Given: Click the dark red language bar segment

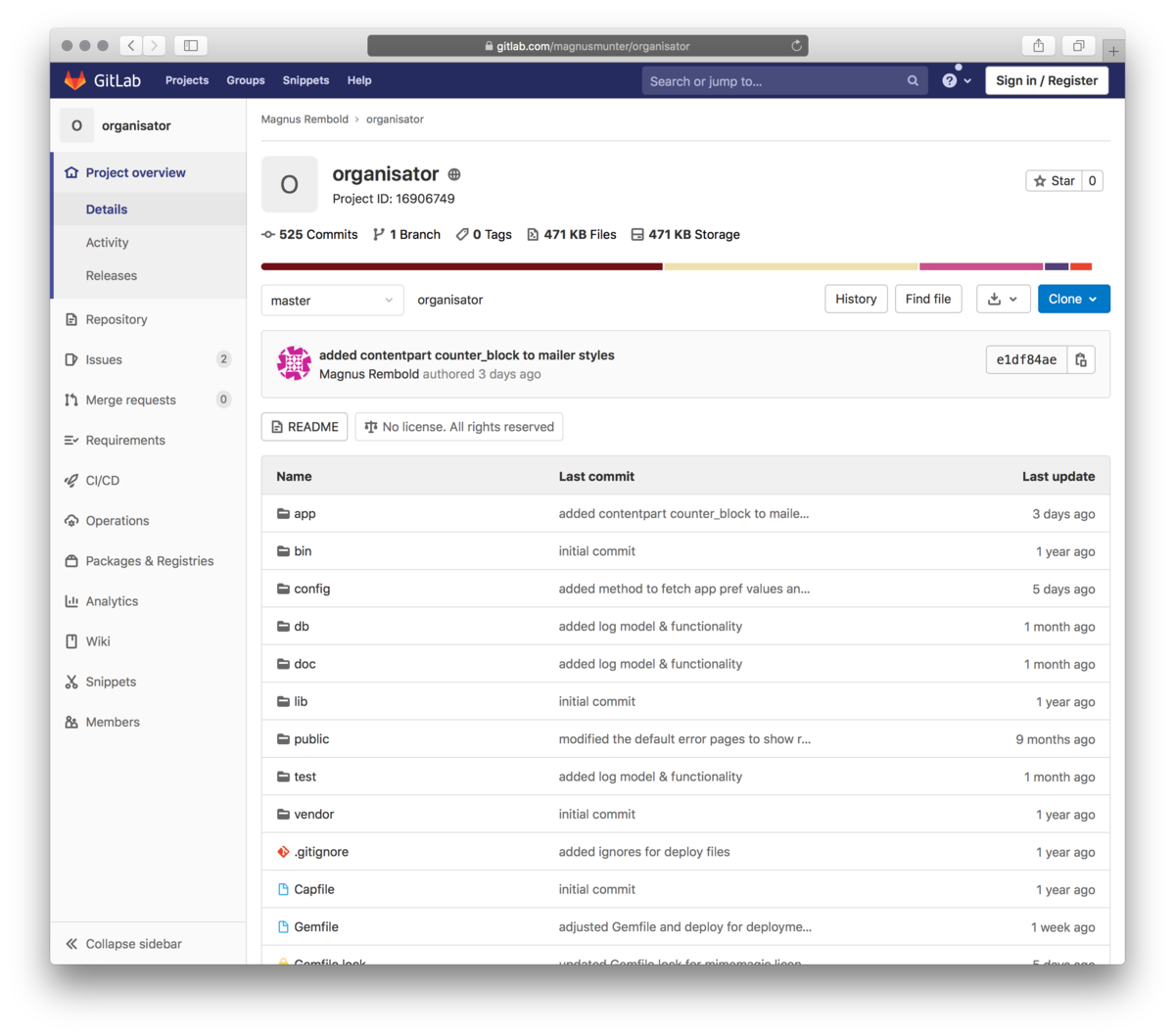Looking at the screenshot, I should [x=461, y=266].
